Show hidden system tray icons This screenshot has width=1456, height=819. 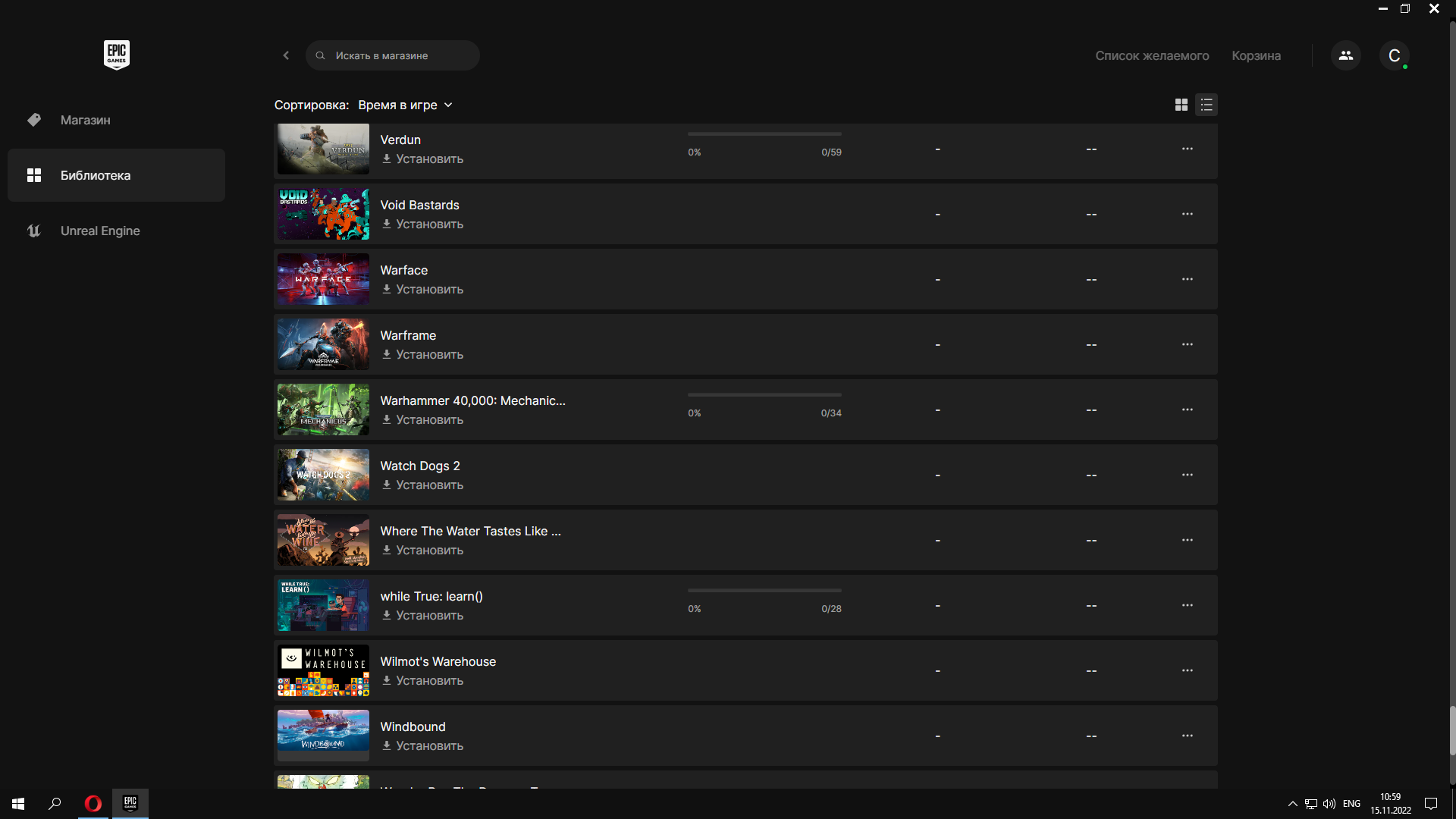(1292, 804)
